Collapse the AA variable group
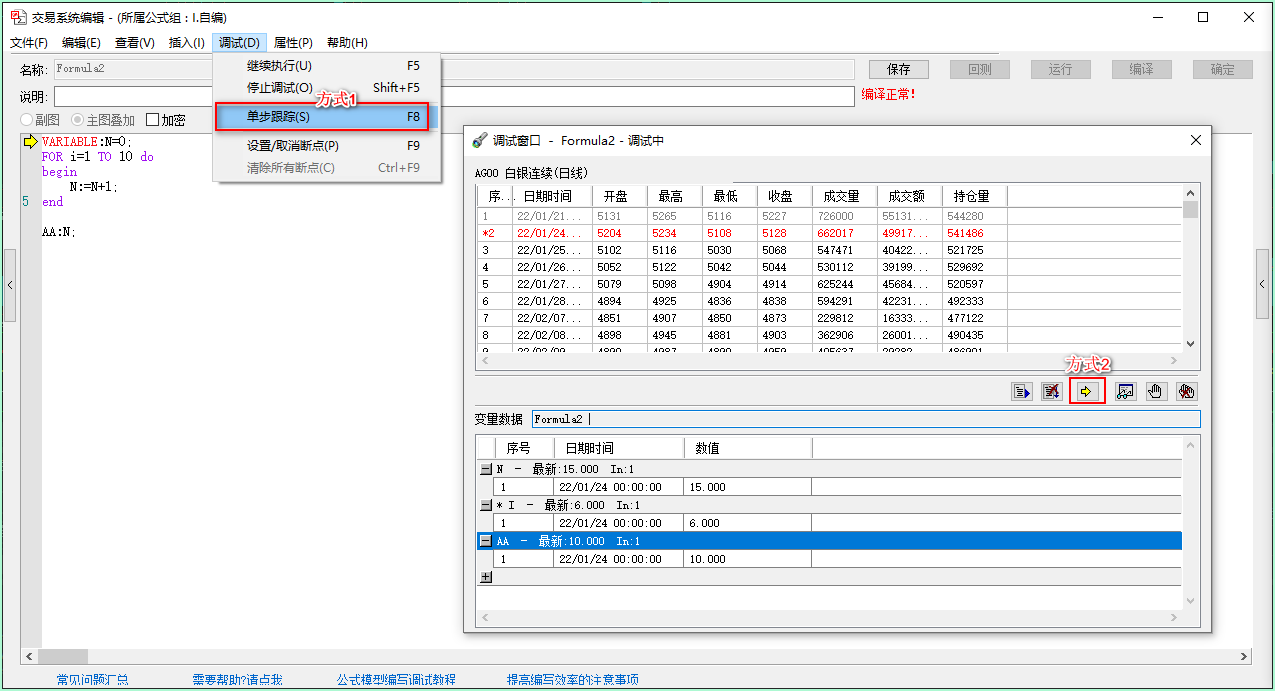The width and height of the screenshot is (1275, 691). [486, 541]
